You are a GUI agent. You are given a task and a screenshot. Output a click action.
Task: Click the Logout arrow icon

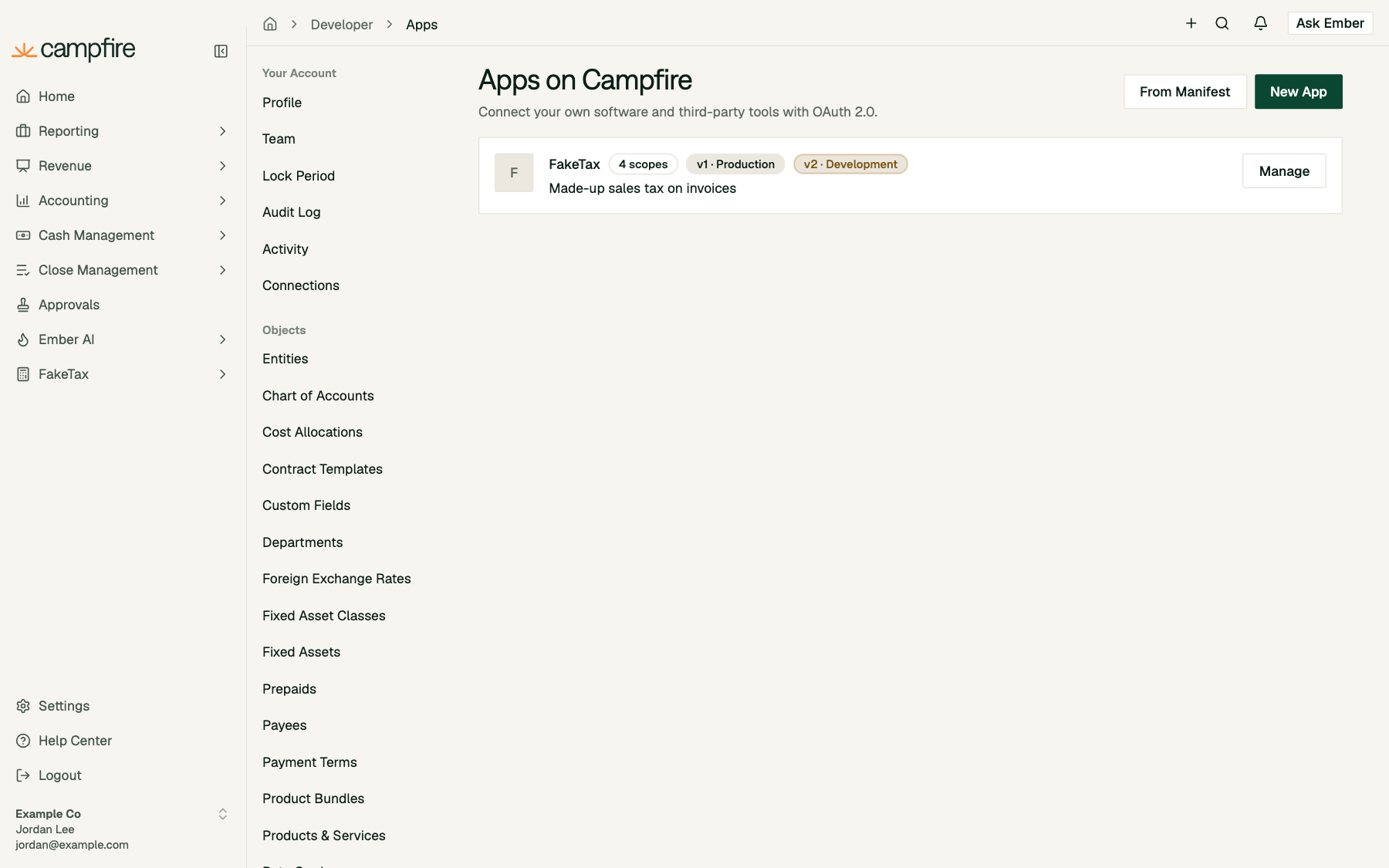coord(23,775)
